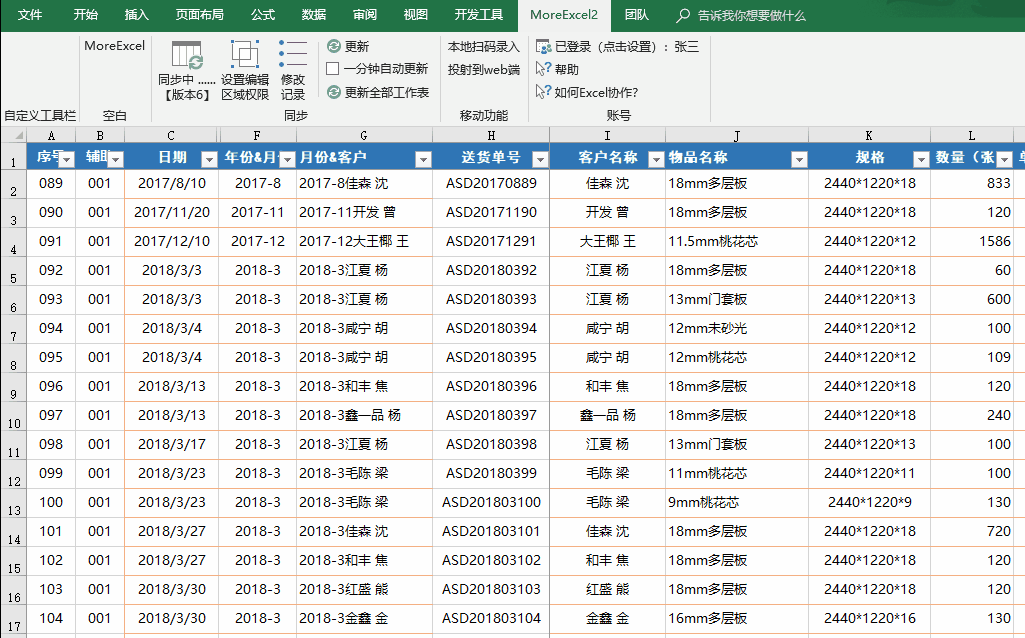Click the green 更新 refresh icon
This screenshot has height=638, width=1025.
[333, 46]
